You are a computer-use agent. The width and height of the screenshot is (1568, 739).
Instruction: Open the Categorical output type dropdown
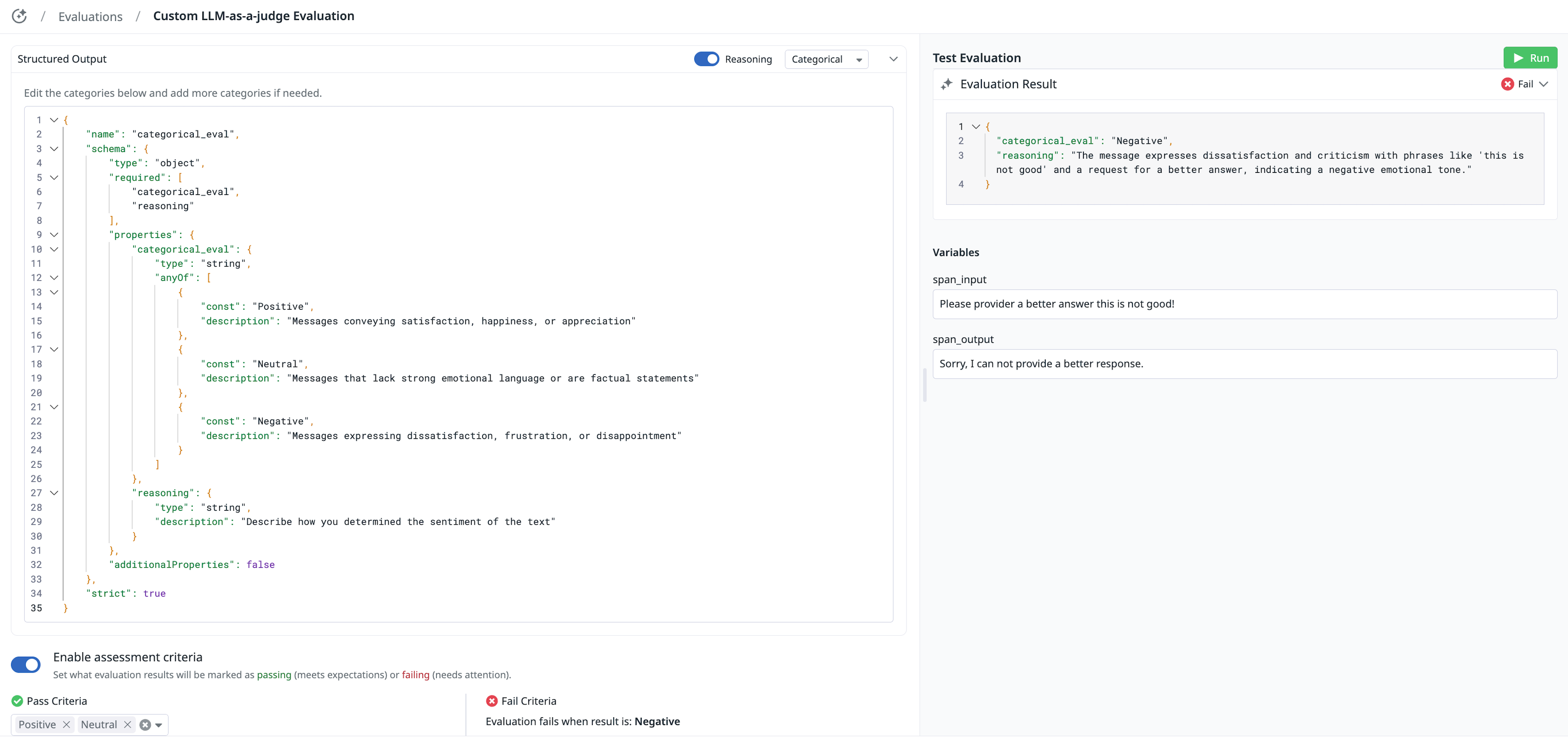click(826, 59)
